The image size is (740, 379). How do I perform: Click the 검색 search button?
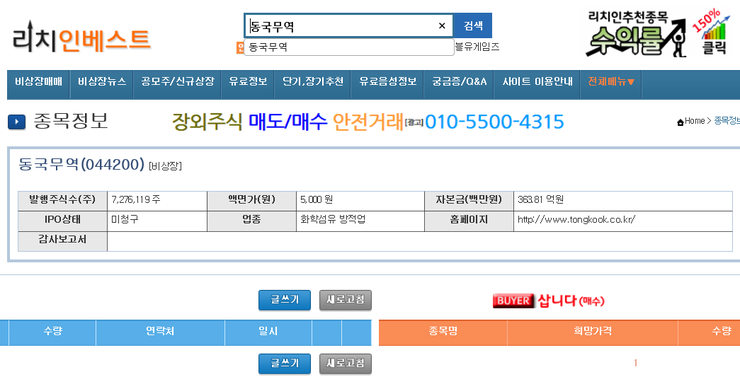pos(473,25)
